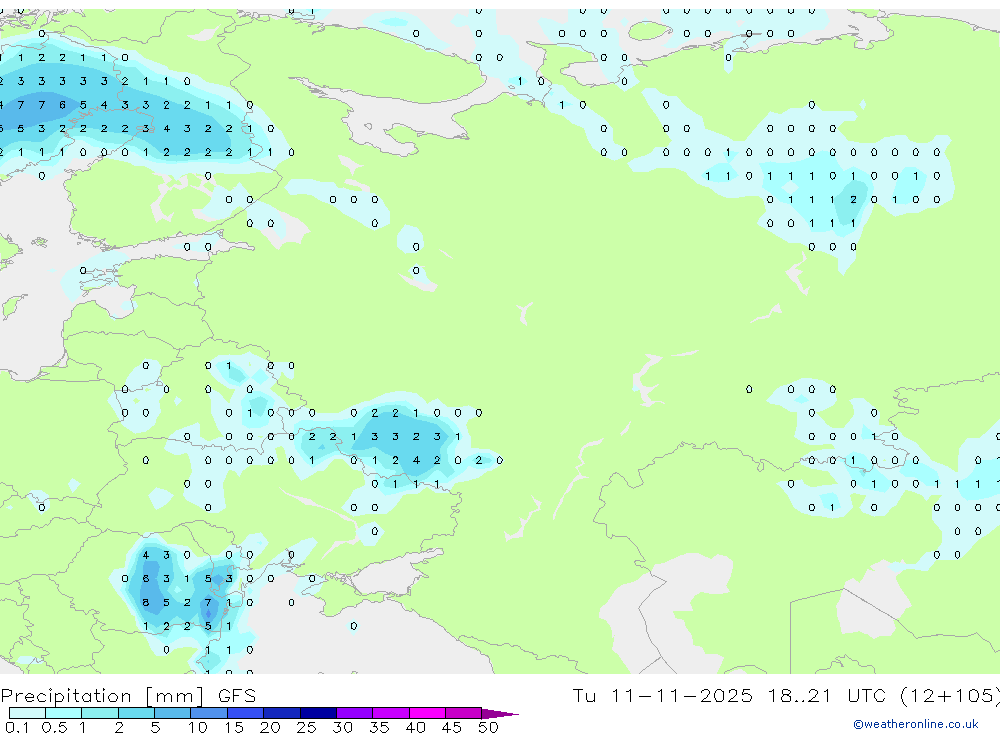Choose the 40–45 mm magenta legend swatch

click(427, 713)
